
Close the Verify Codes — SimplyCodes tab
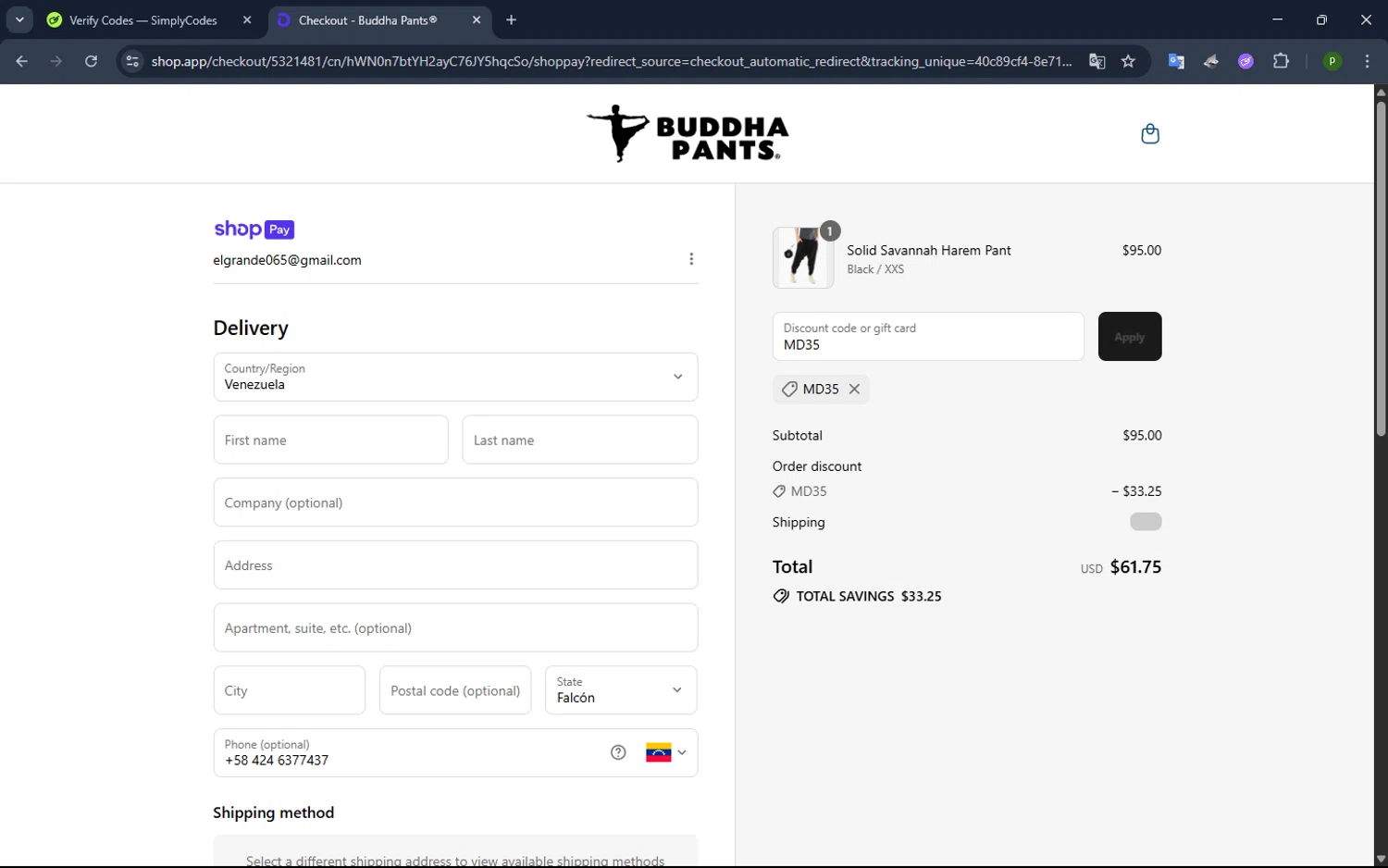[247, 19]
